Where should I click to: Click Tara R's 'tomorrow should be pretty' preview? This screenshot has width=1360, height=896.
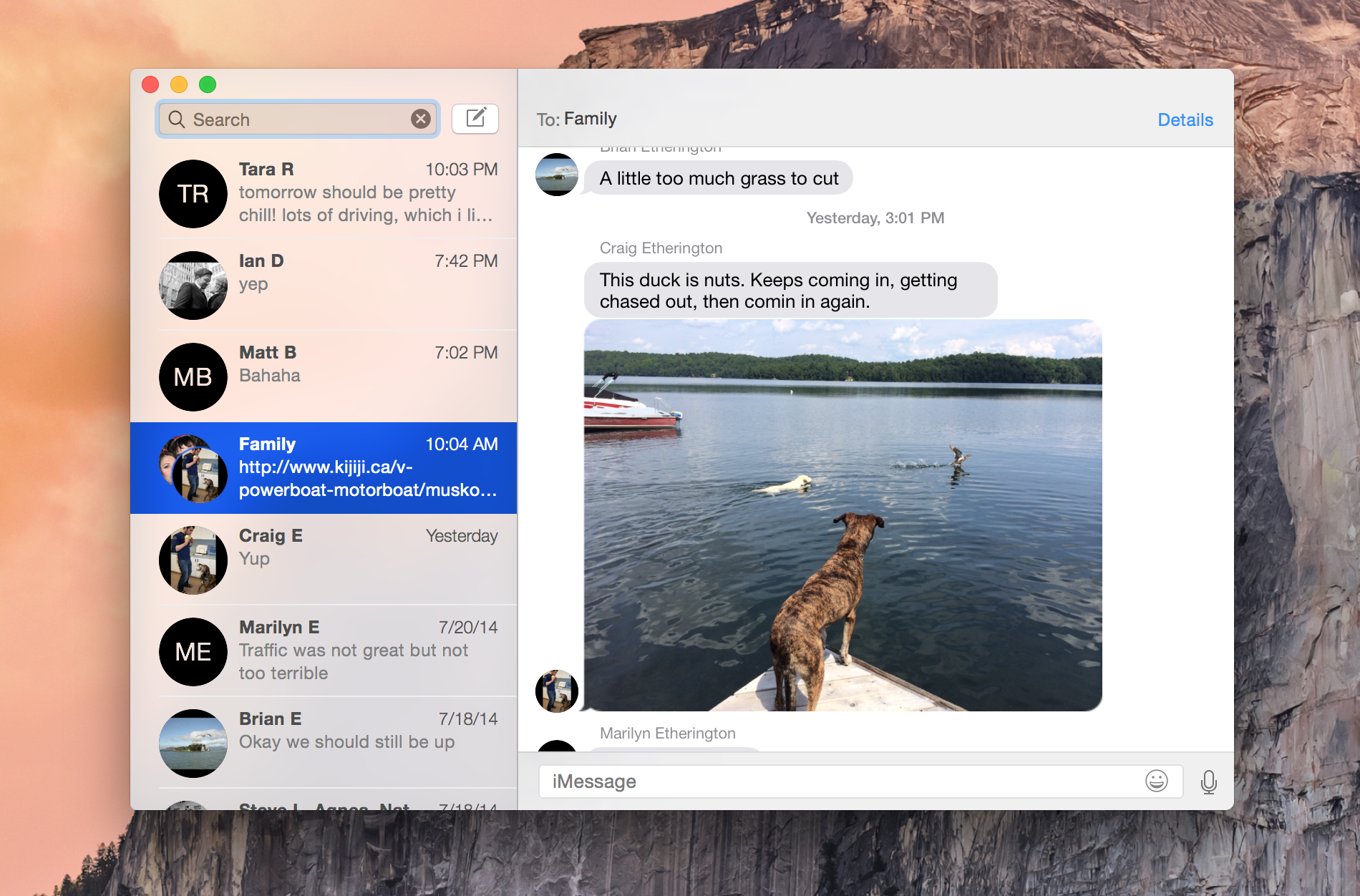(x=366, y=204)
